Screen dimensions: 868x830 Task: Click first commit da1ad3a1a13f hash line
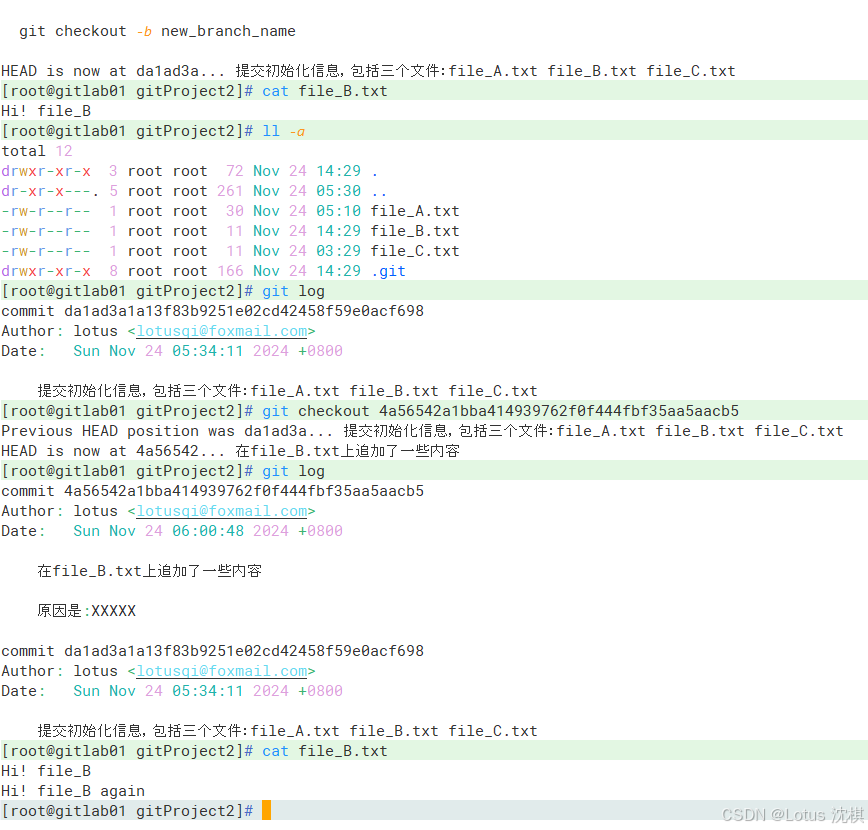[213, 311]
